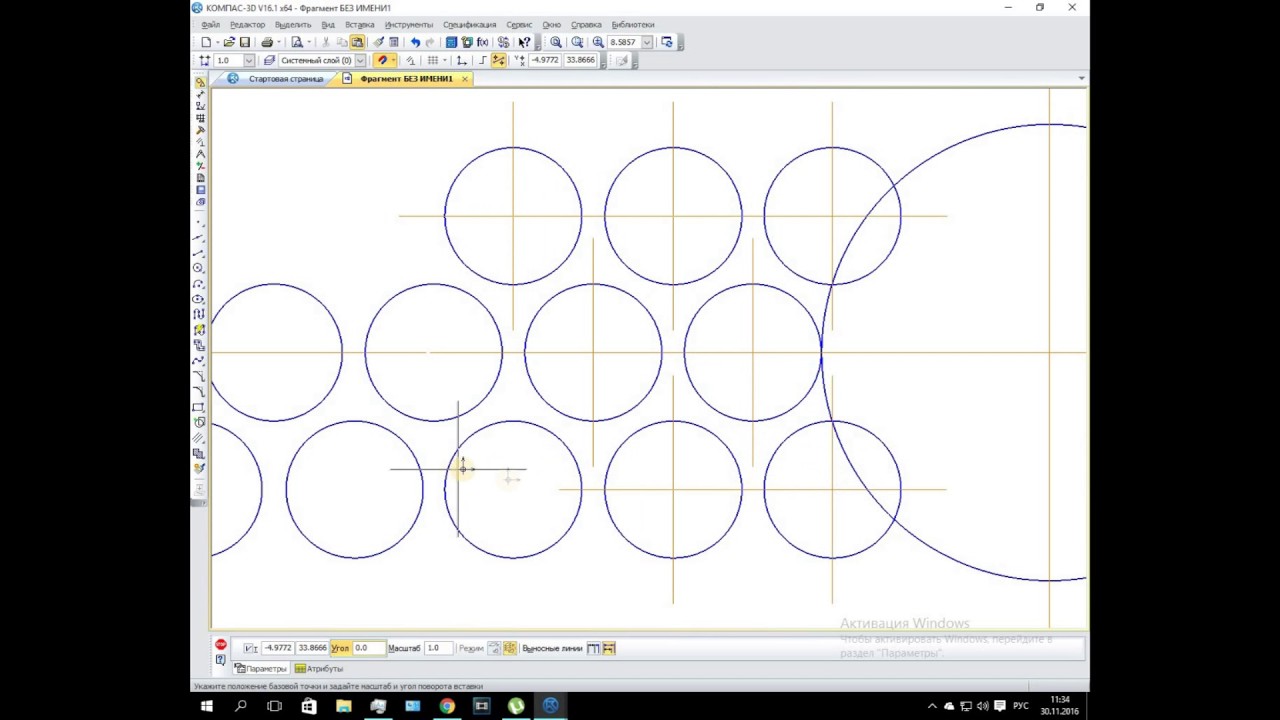Open Print preview icon
Viewport: 1280px width, 720px height.
tap(297, 42)
